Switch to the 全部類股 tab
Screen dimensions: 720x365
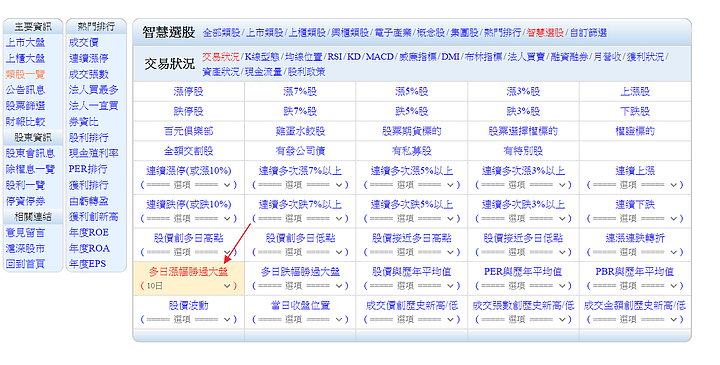[222, 33]
